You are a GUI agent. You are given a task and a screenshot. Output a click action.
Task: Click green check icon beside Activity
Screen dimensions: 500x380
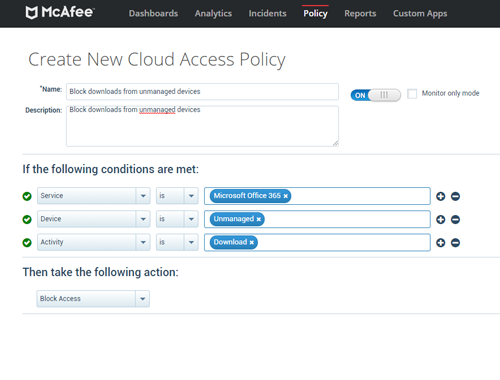tap(27, 243)
